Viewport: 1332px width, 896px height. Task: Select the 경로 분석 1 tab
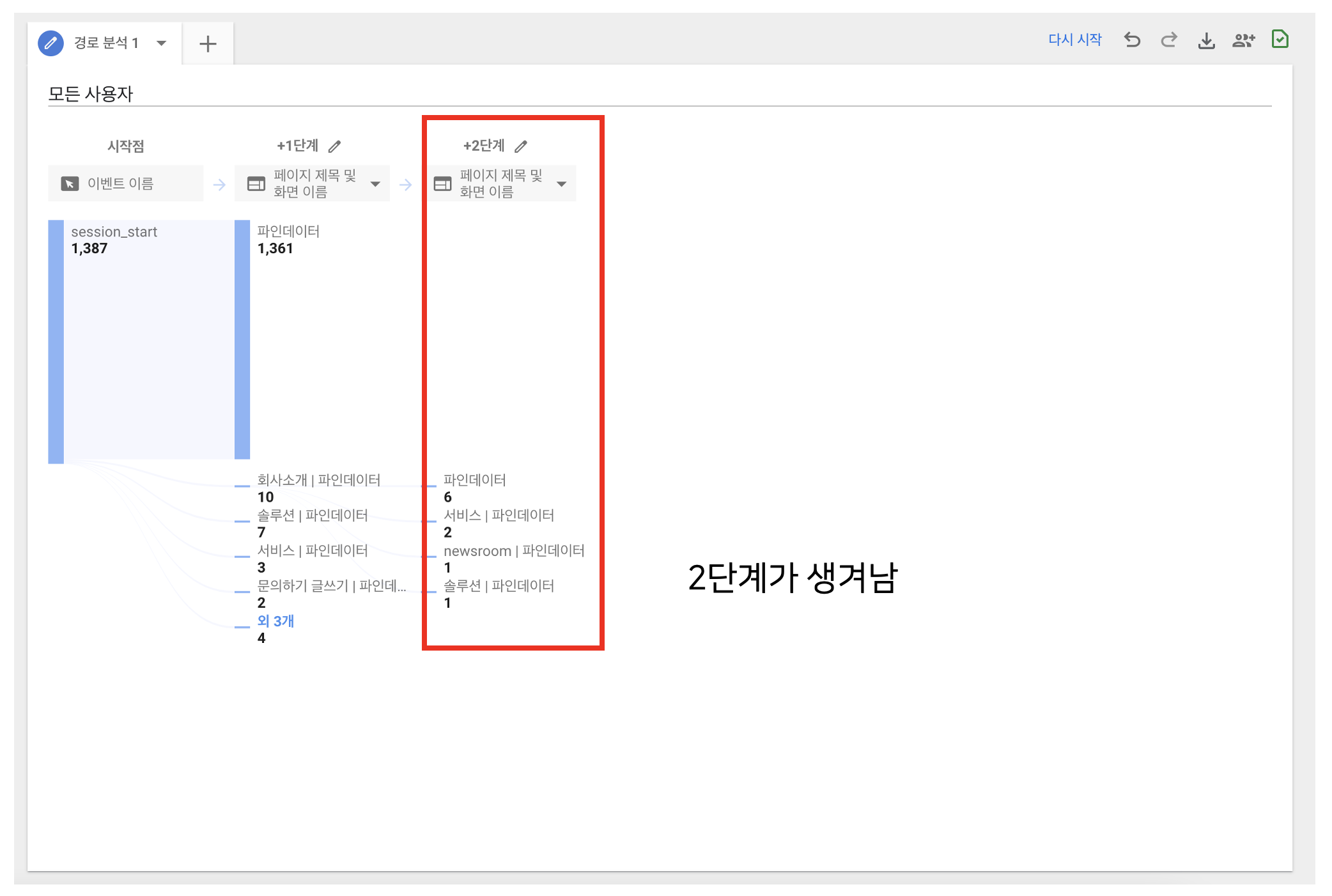(x=106, y=43)
